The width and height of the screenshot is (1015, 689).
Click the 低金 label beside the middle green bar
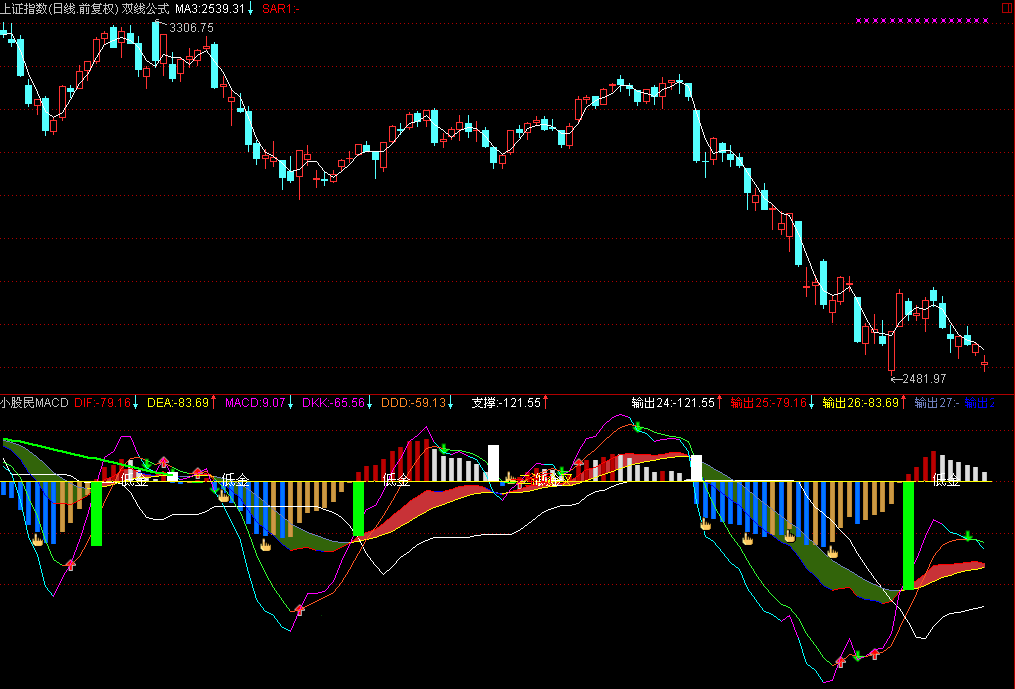pos(396,480)
